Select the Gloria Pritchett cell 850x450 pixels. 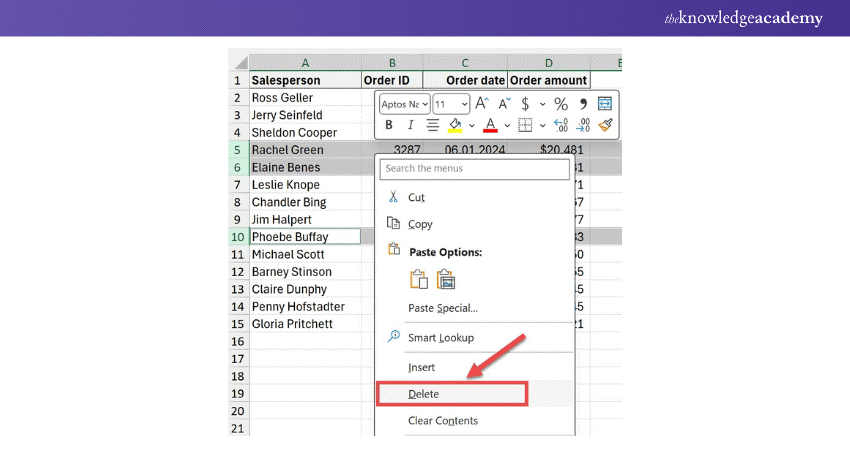305,324
